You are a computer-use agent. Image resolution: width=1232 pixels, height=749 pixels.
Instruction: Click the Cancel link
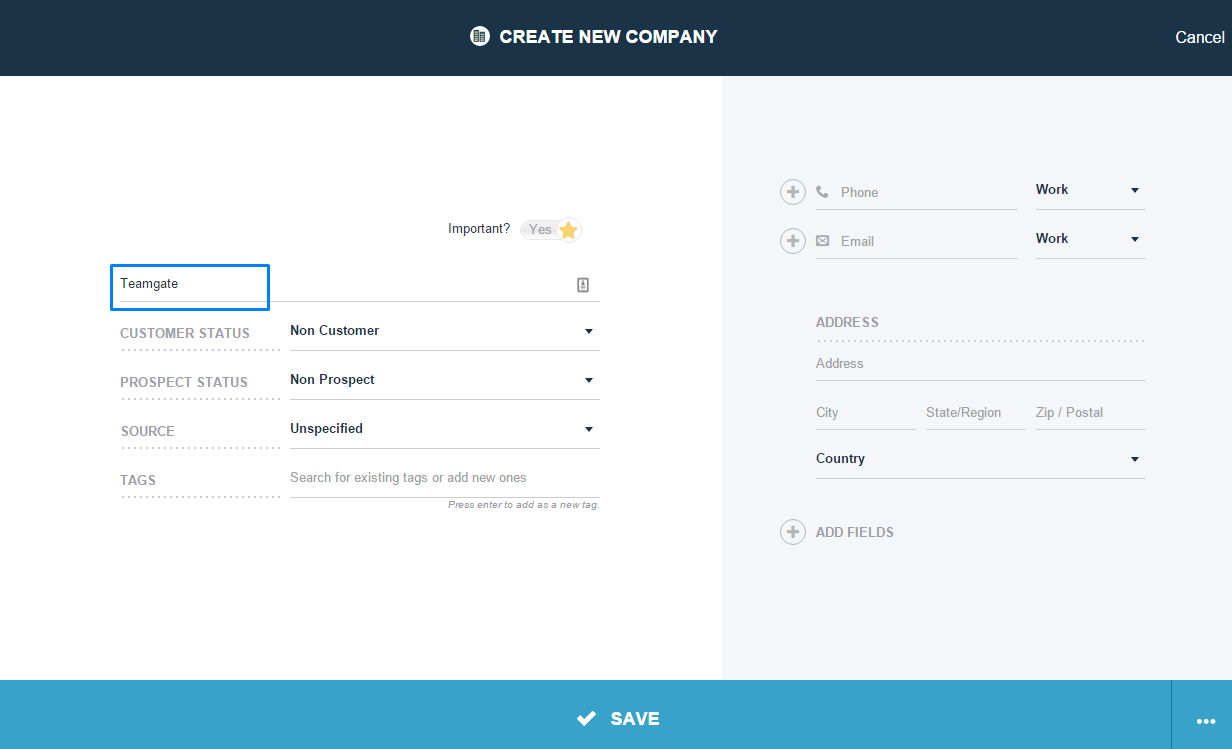[1200, 37]
